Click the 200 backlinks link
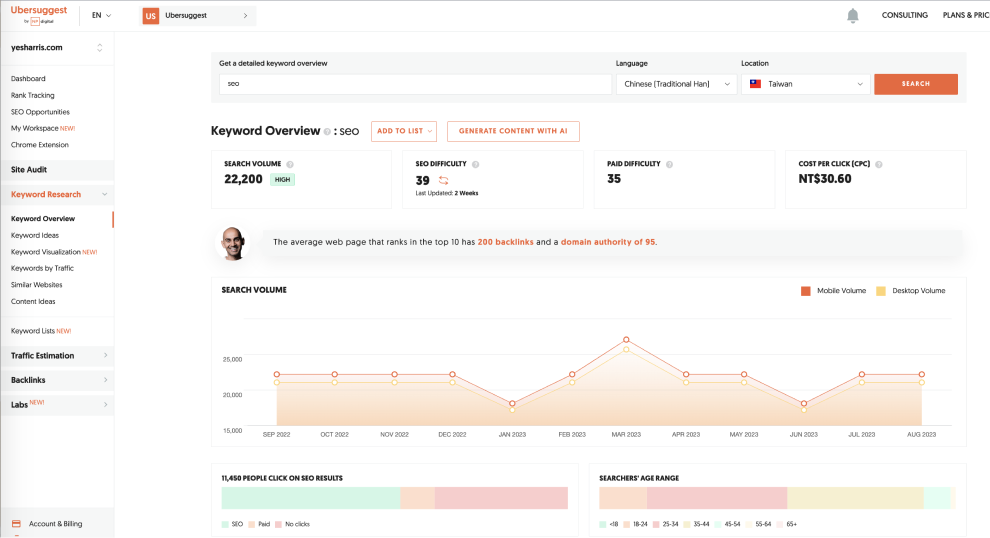This screenshot has height=538, width=990. (x=506, y=242)
